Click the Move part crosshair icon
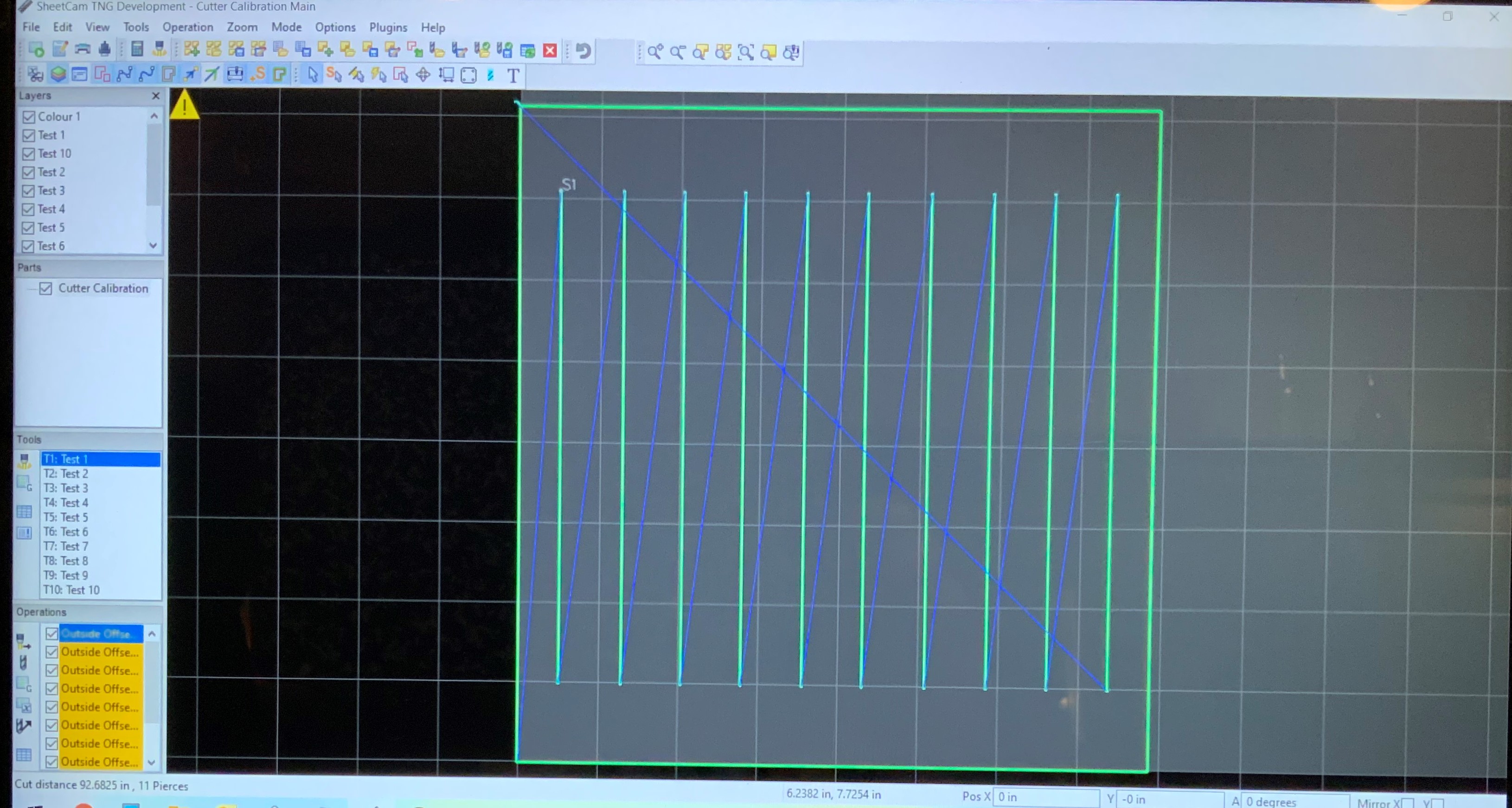This screenshot has height=808, width=1512. click(423, 75)
